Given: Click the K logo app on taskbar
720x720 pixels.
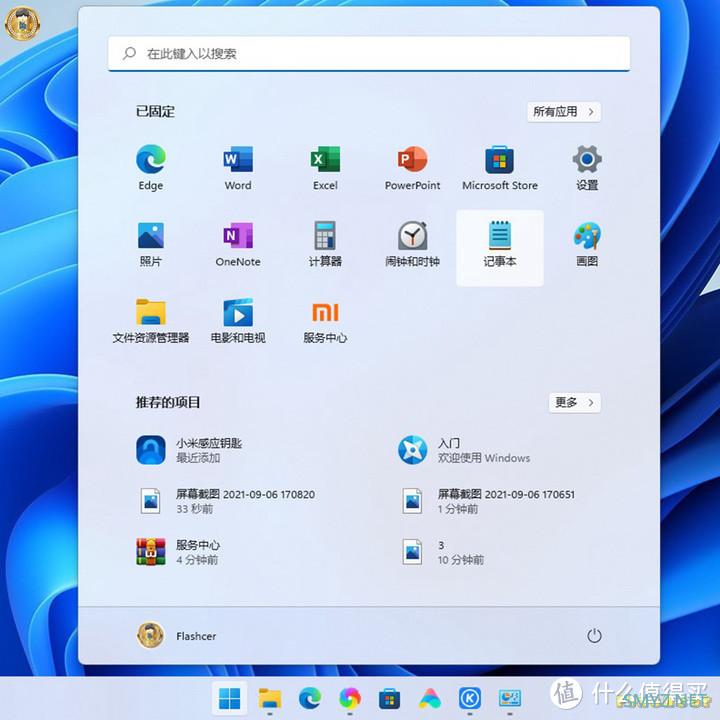Looking at the screenshot, I should [x=470, y=699].
